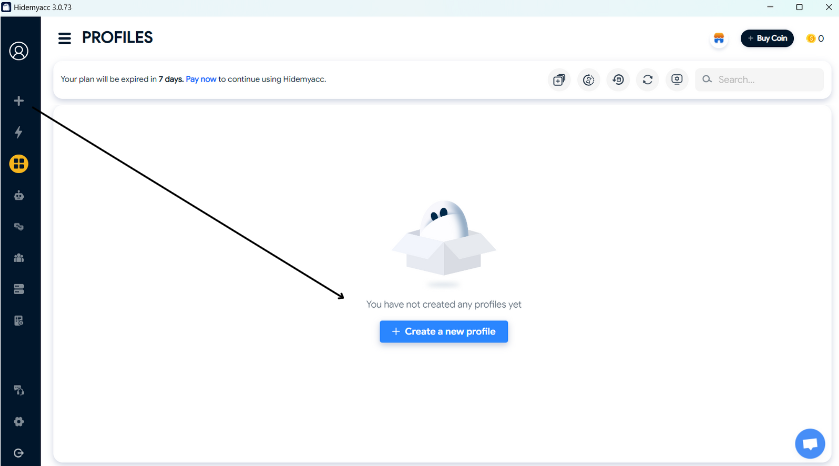The image size is (839, 466).
Task: Click the circular-arrow coin toolbar icon
Action: coord(589,80)
